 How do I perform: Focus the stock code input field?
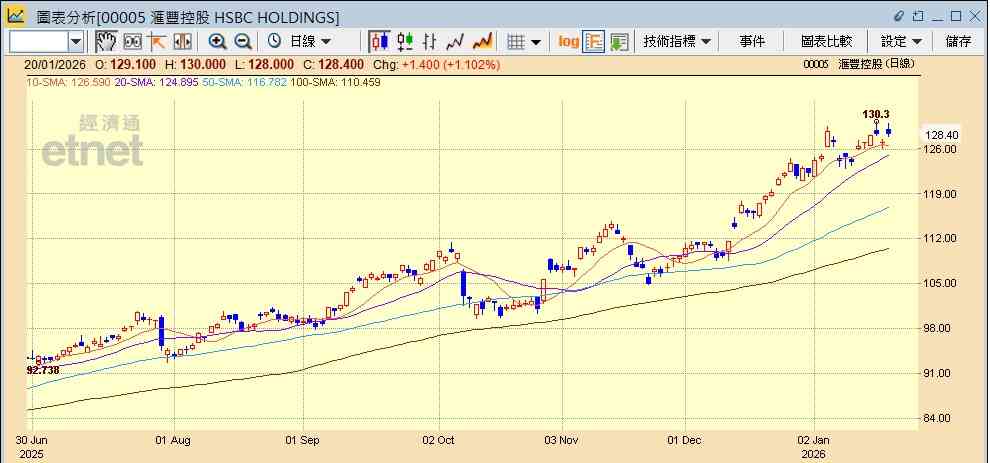tap(39, 42)
